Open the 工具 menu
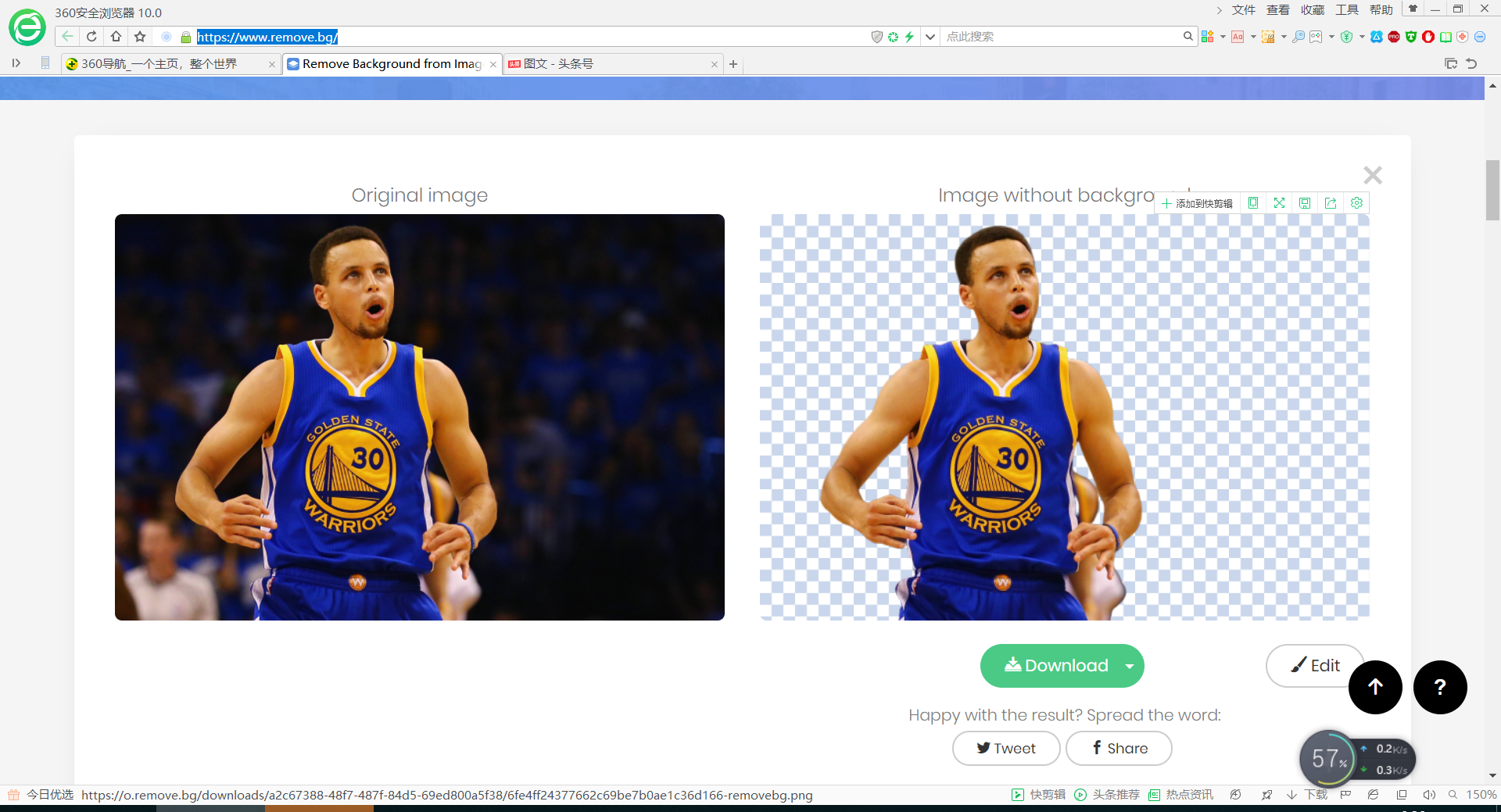The width and height of the screenshot is (1501, 812). pyautogui.click(x=1346, y=10)
